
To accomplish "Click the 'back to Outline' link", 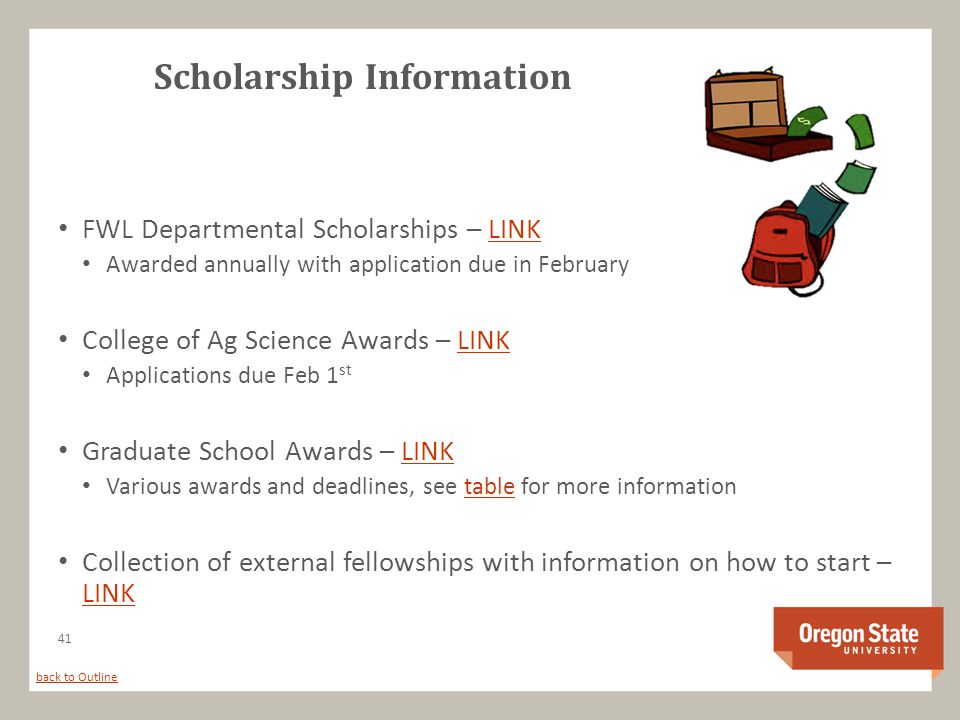I will (x=77, y=677).
